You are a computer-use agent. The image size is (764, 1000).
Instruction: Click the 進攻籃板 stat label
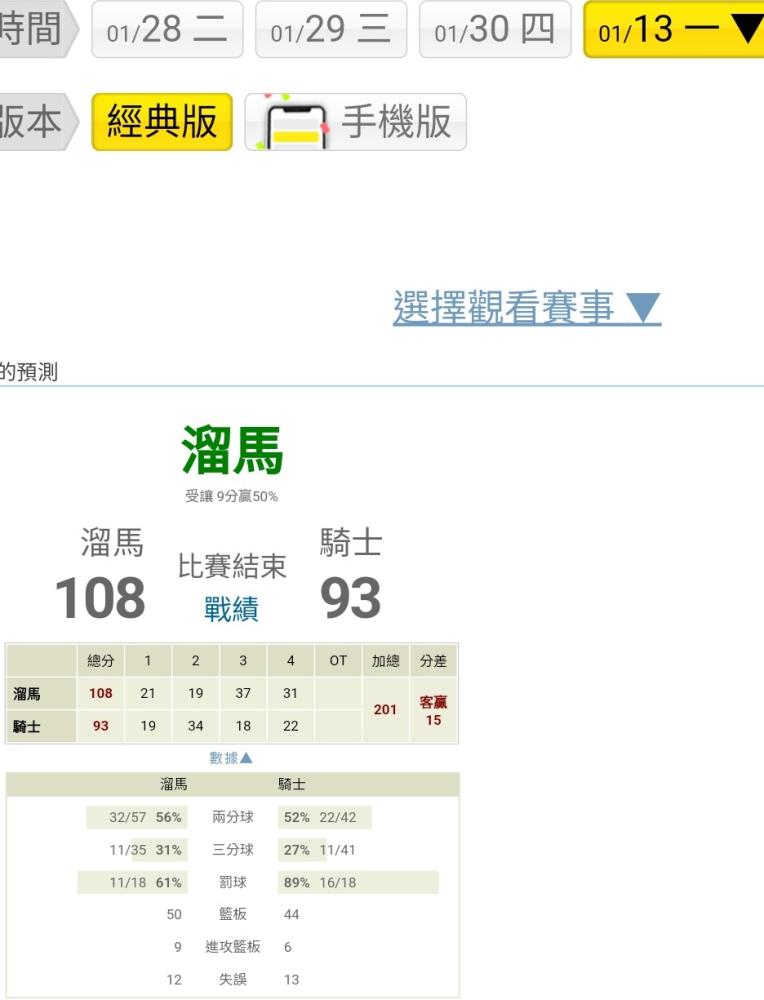(233, 947)
